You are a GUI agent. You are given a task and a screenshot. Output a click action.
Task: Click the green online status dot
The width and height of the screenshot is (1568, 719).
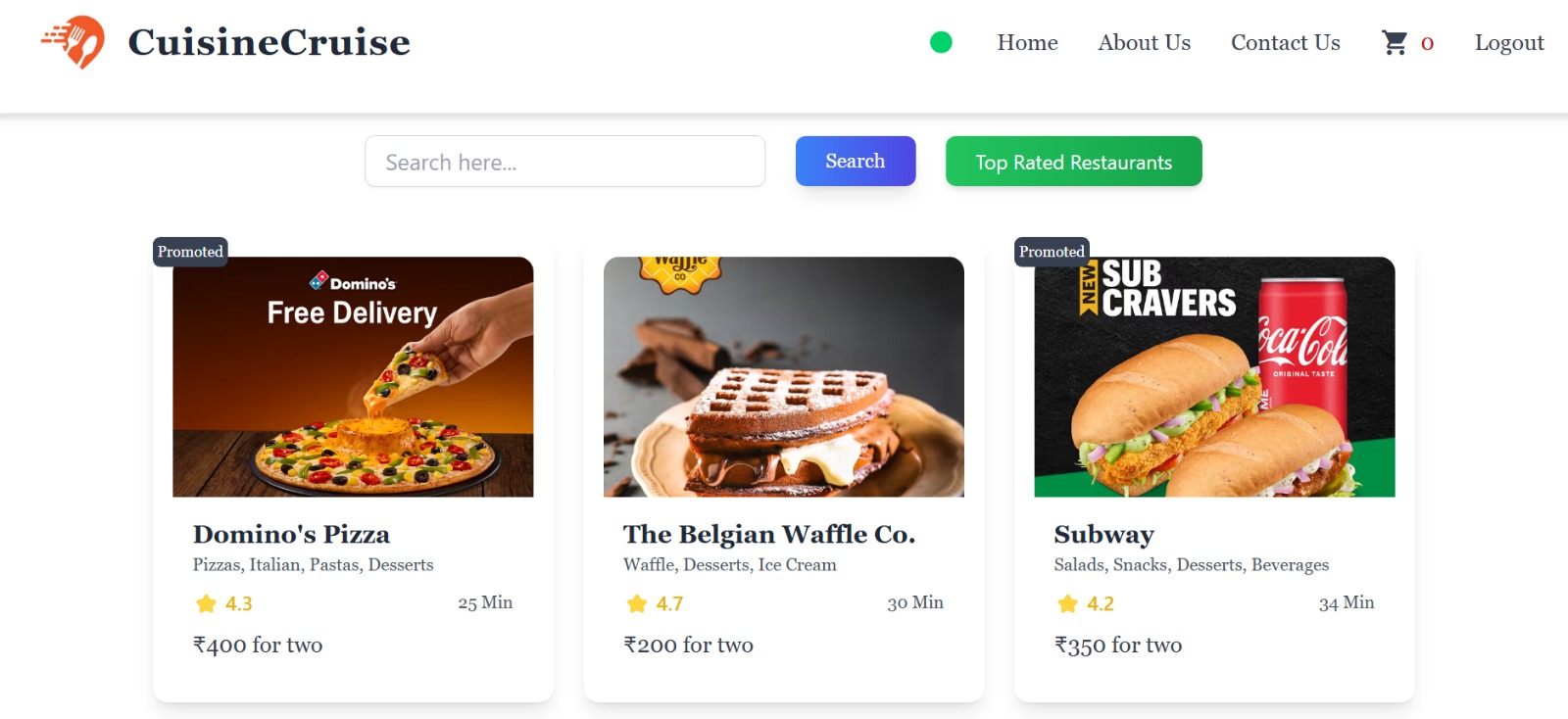[x=941, y=42]
